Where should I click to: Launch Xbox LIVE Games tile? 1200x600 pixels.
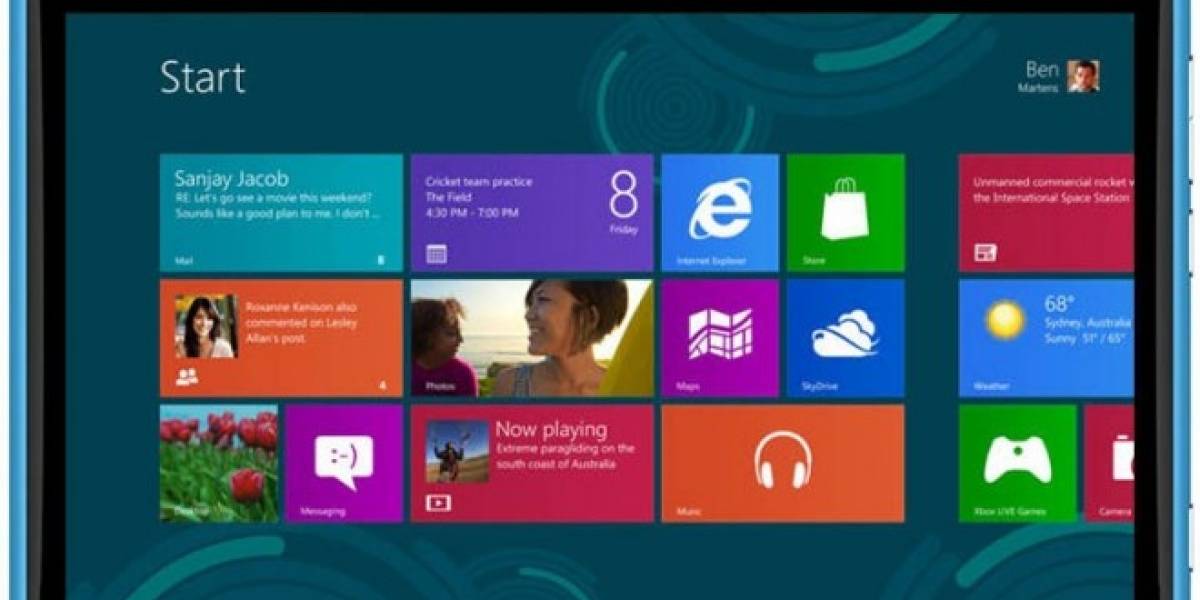click(1017, 463)
